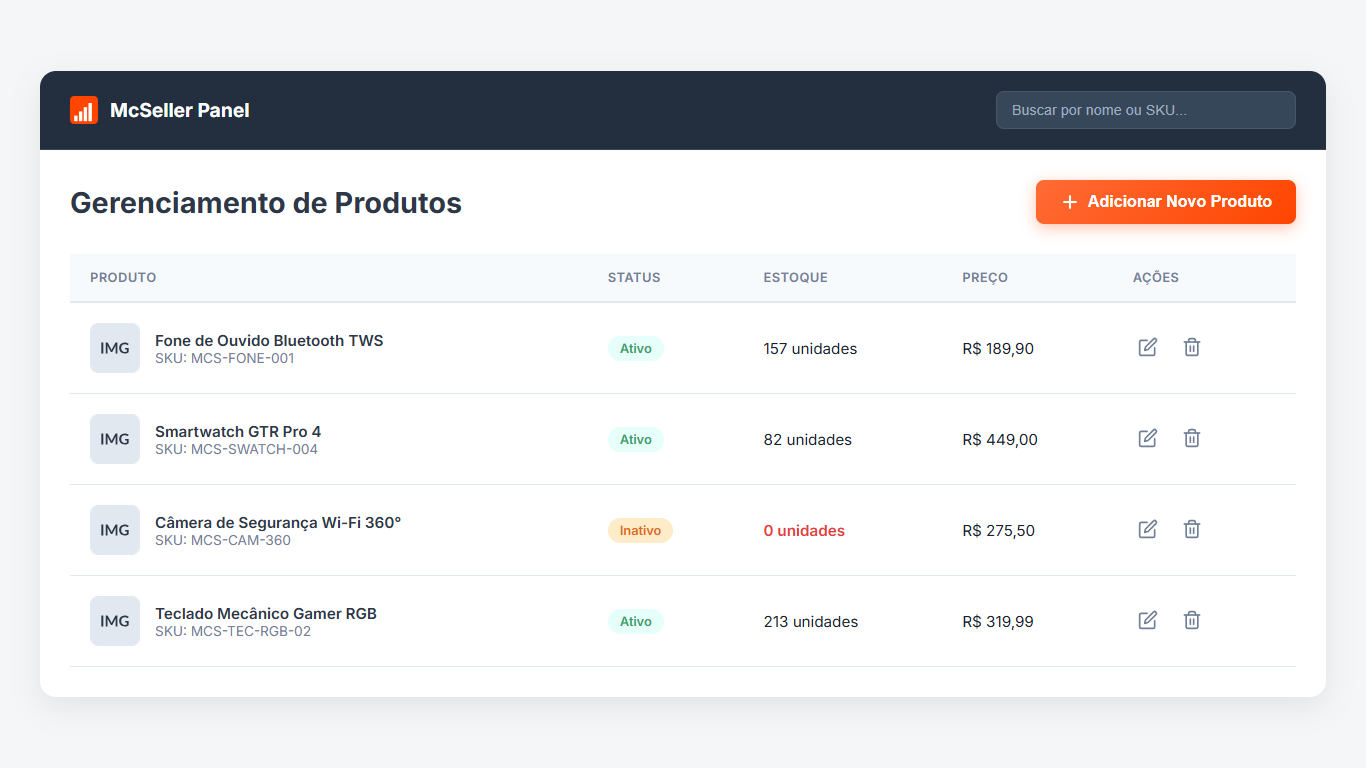Select the Teclado Mecânico Gamer RGB name
Image resolution: width=1366 pixels, height=768 pixels.
[x=266, y=613]
